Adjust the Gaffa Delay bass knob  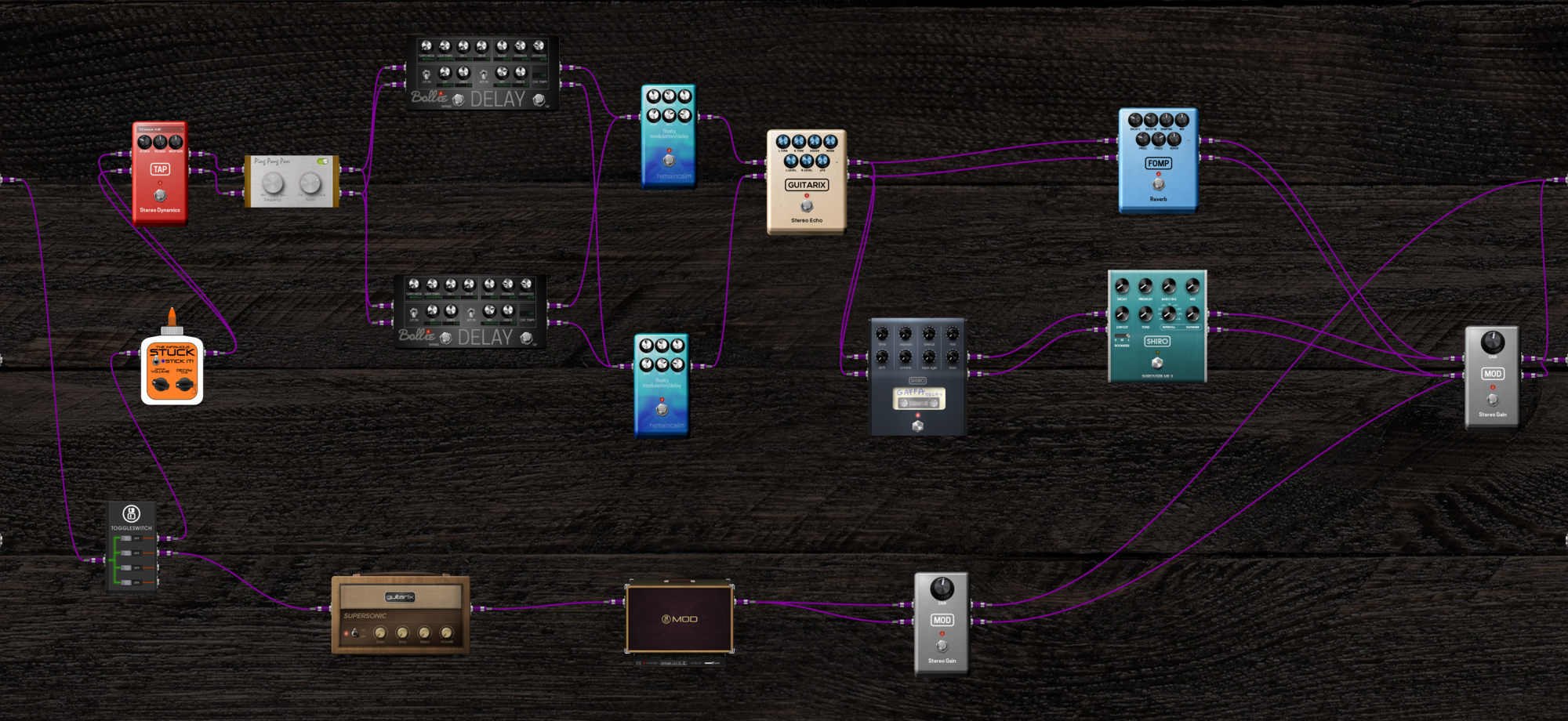point(953,357)
